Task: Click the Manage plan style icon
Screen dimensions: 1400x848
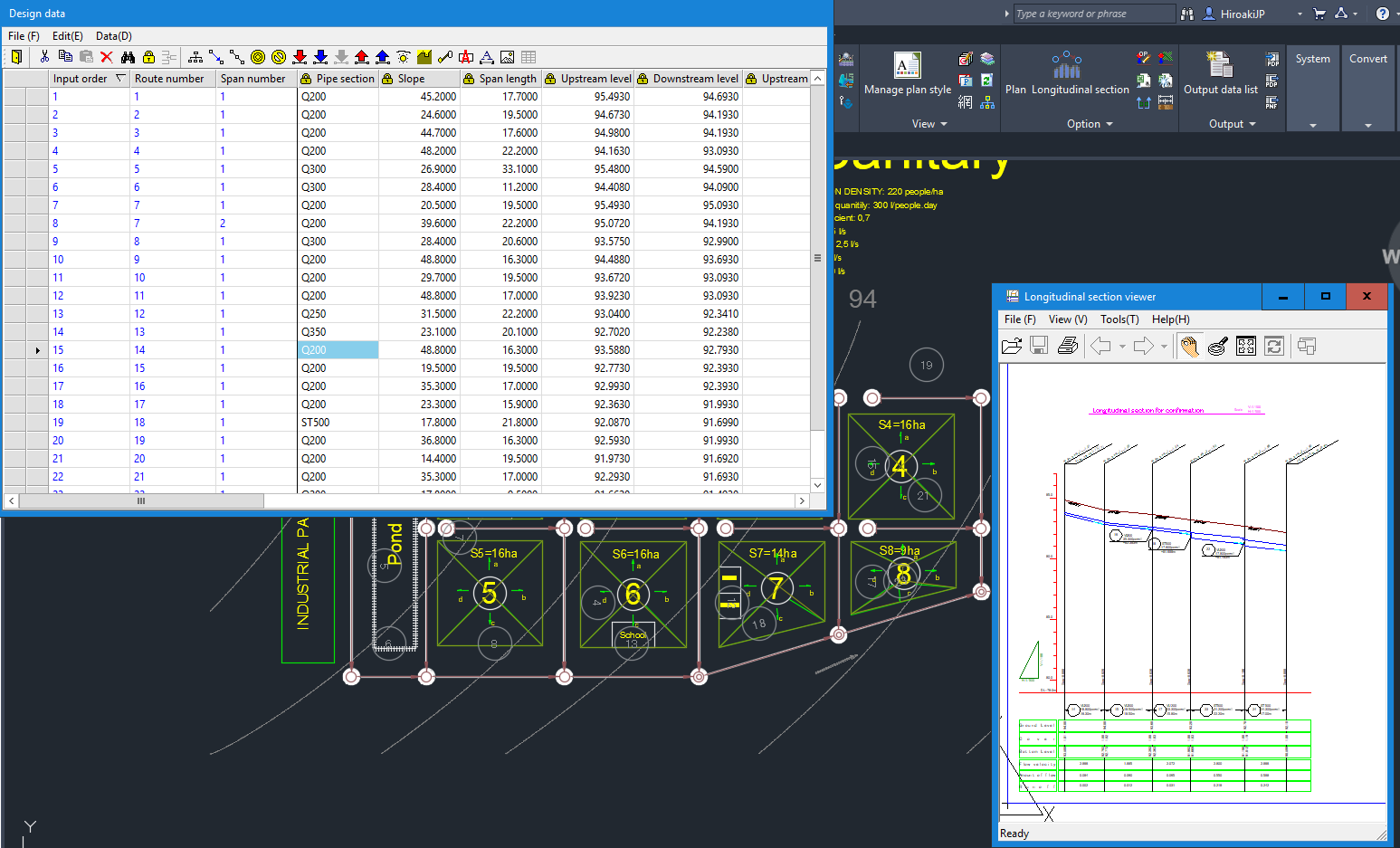Action: tap(907, 67)
